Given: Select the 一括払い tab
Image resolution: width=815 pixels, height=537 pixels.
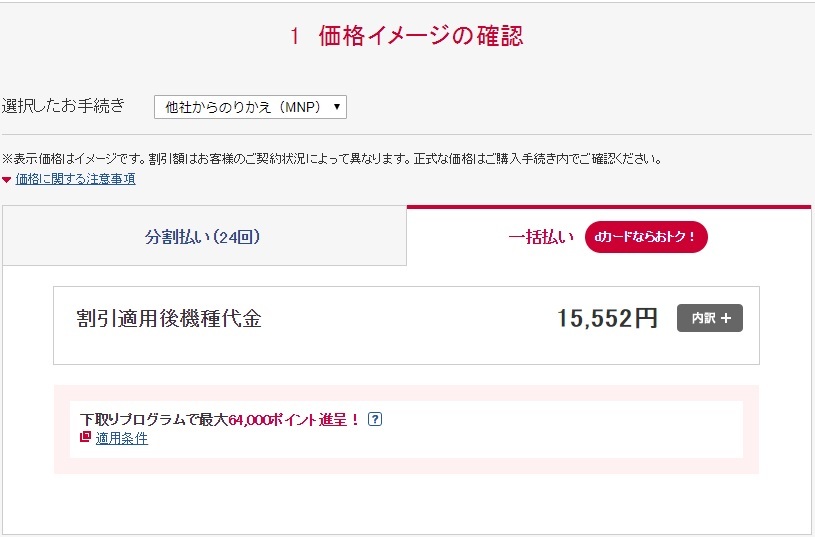Looking at the screenshot, I should click(541, 237).
